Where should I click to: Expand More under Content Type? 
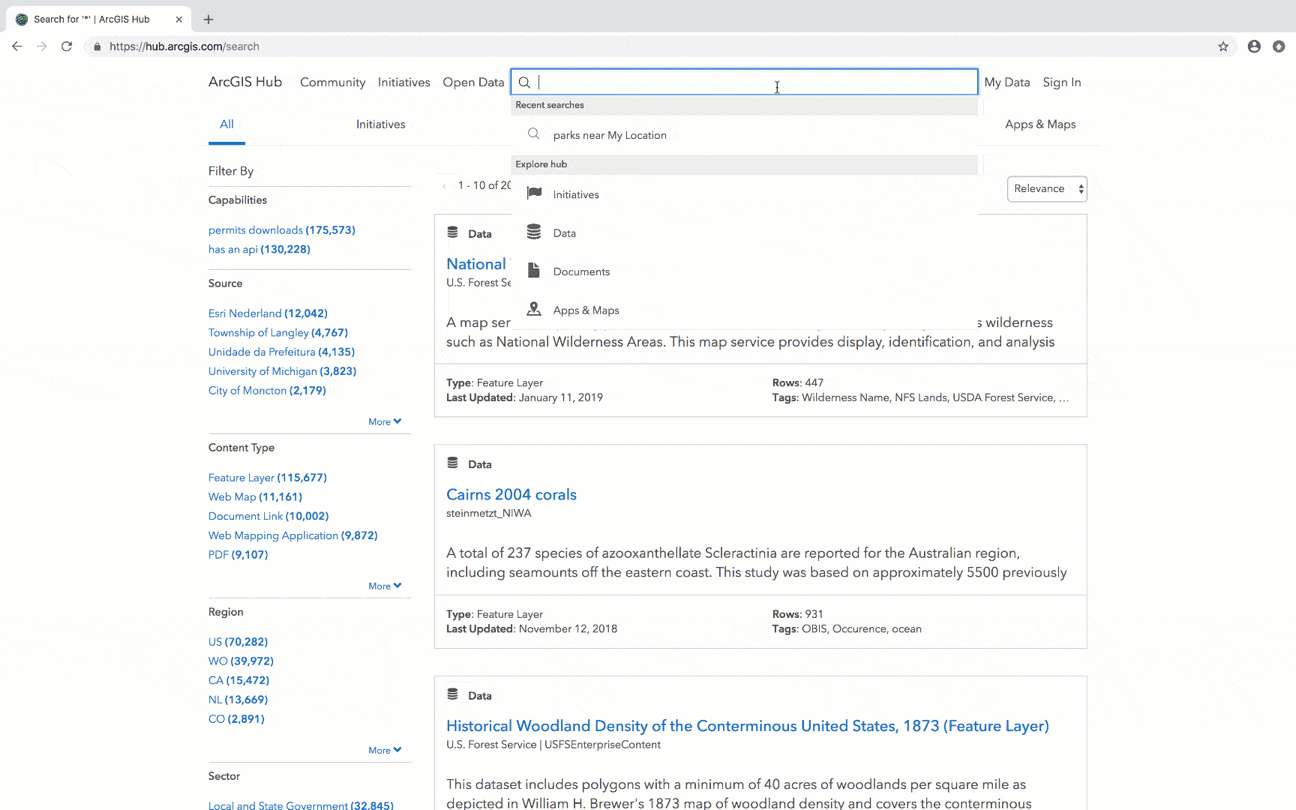pyautogui.click(x=385, y=585)
